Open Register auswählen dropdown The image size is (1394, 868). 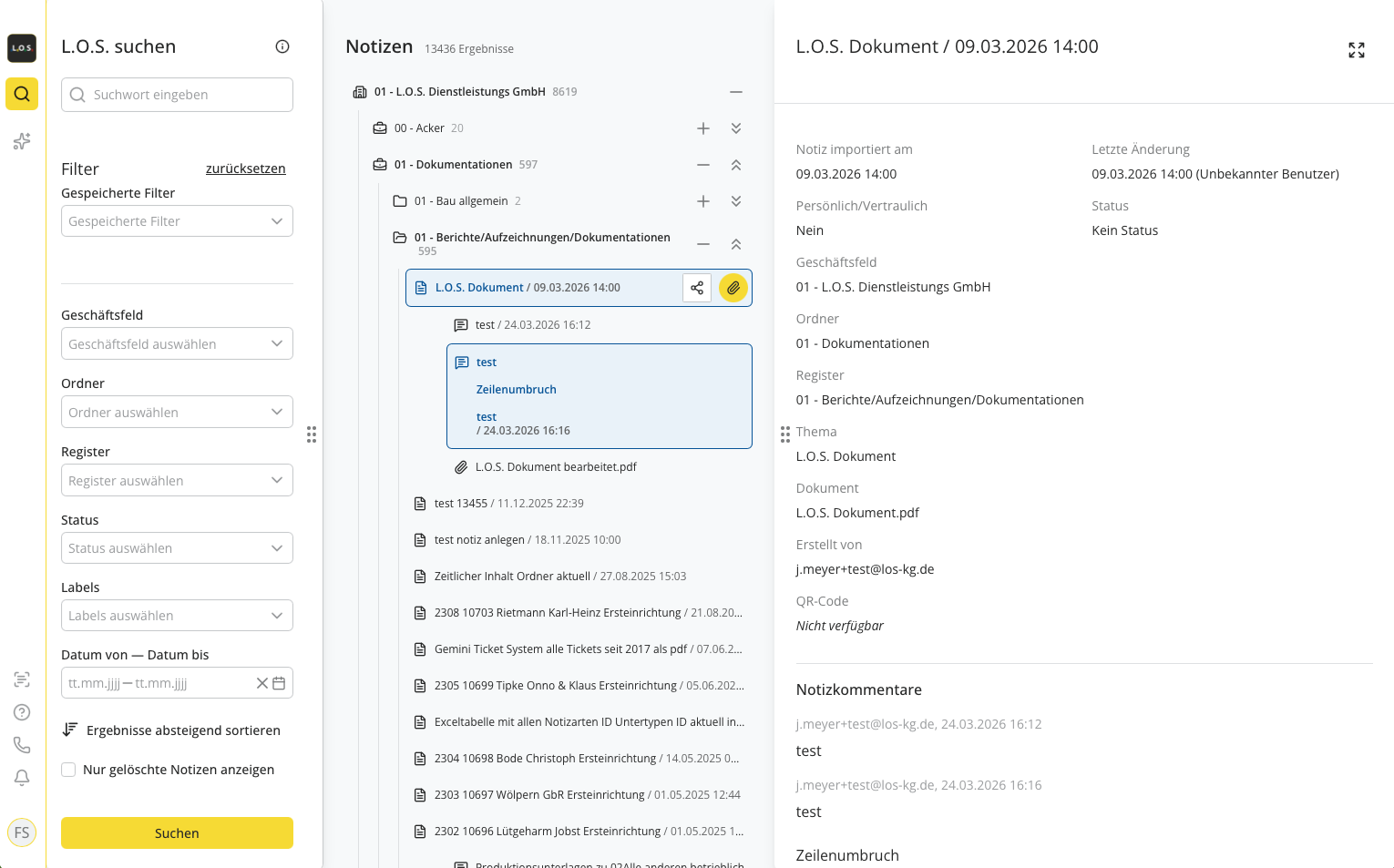pyautogui.click(x=177, y=480)
